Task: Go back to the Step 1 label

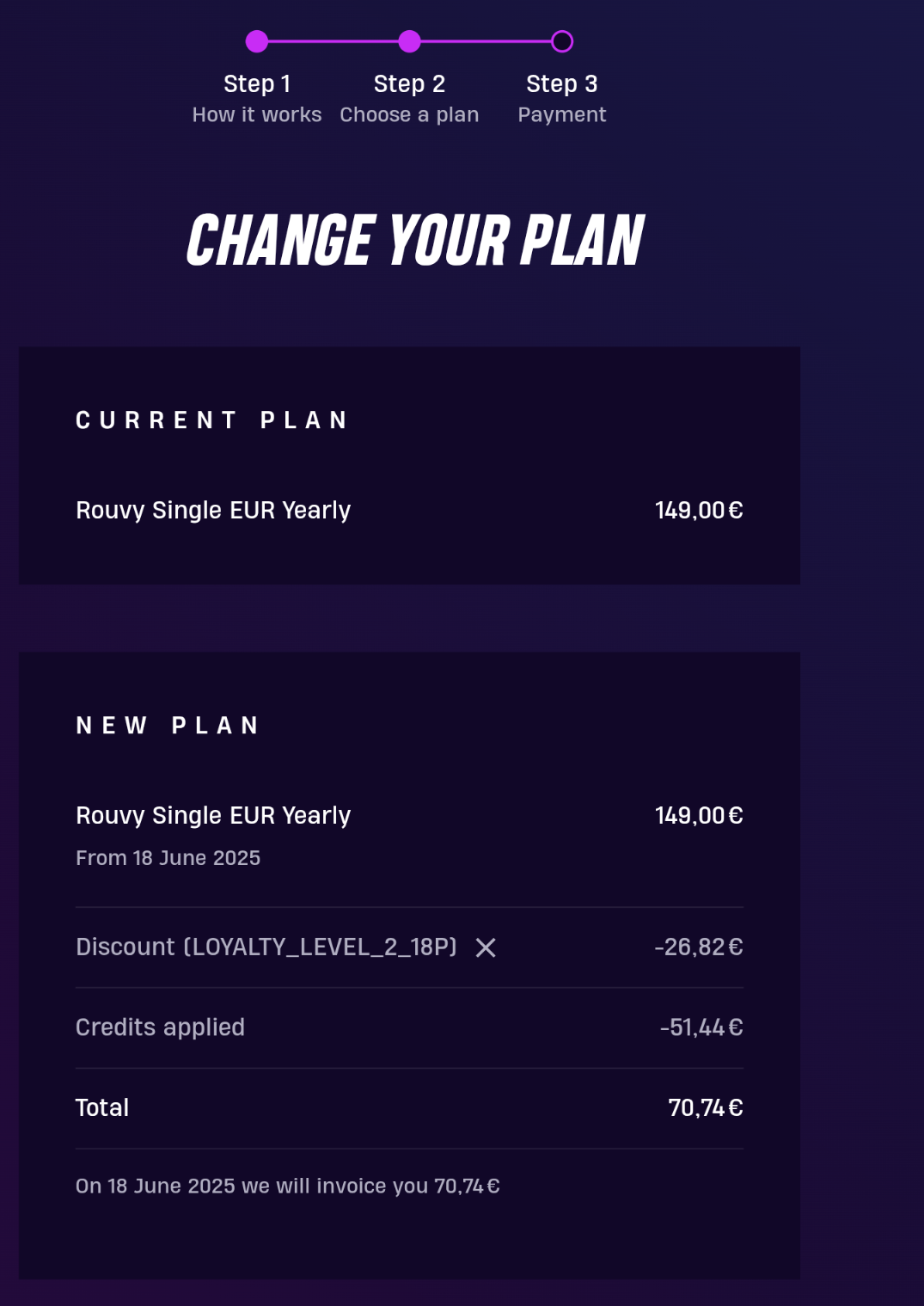Action: tap(257, 83)
